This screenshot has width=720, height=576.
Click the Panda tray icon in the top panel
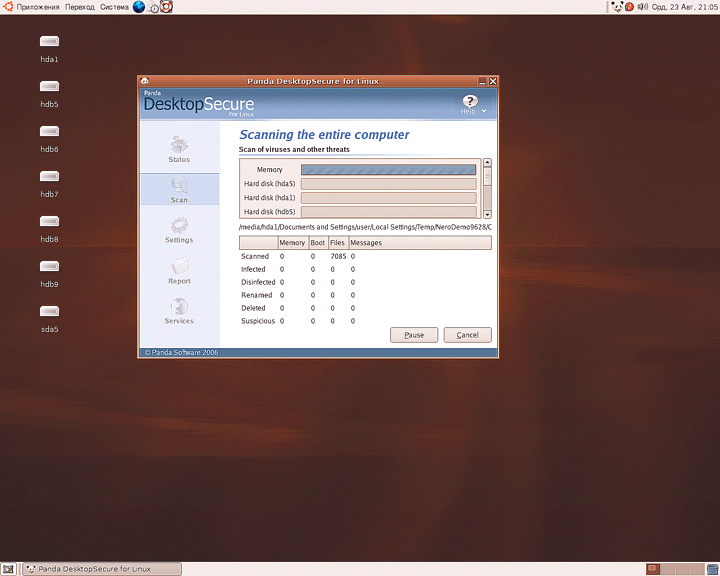point(617,6)
